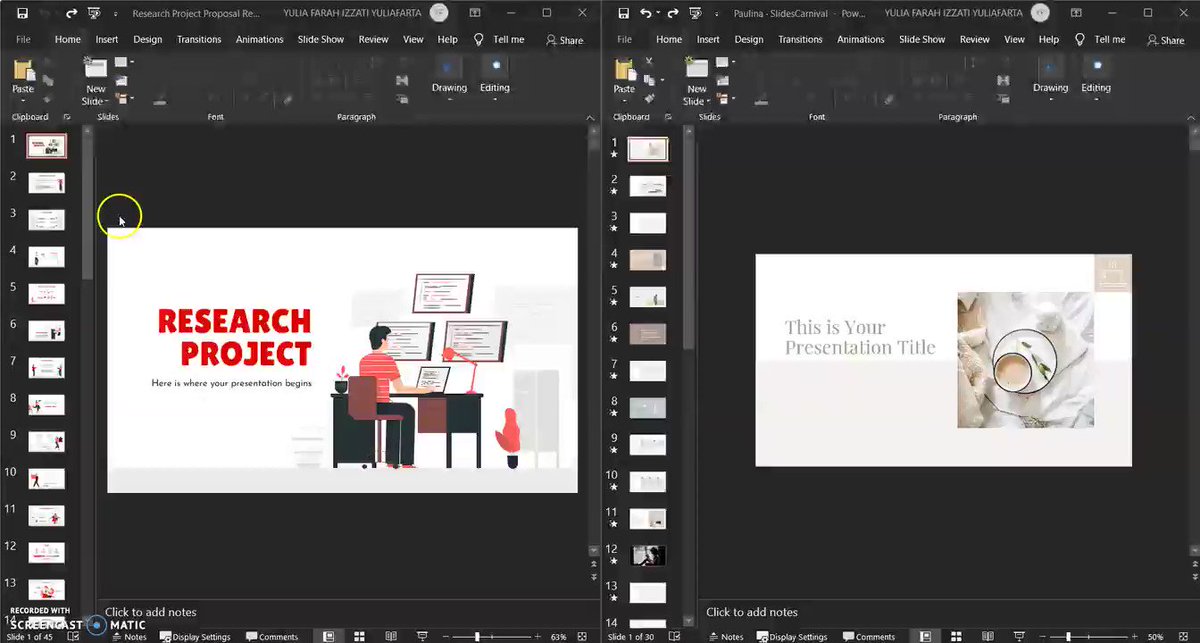
Task: Click the Tell me lightbulb in left window
Action: tap(478, 39)
